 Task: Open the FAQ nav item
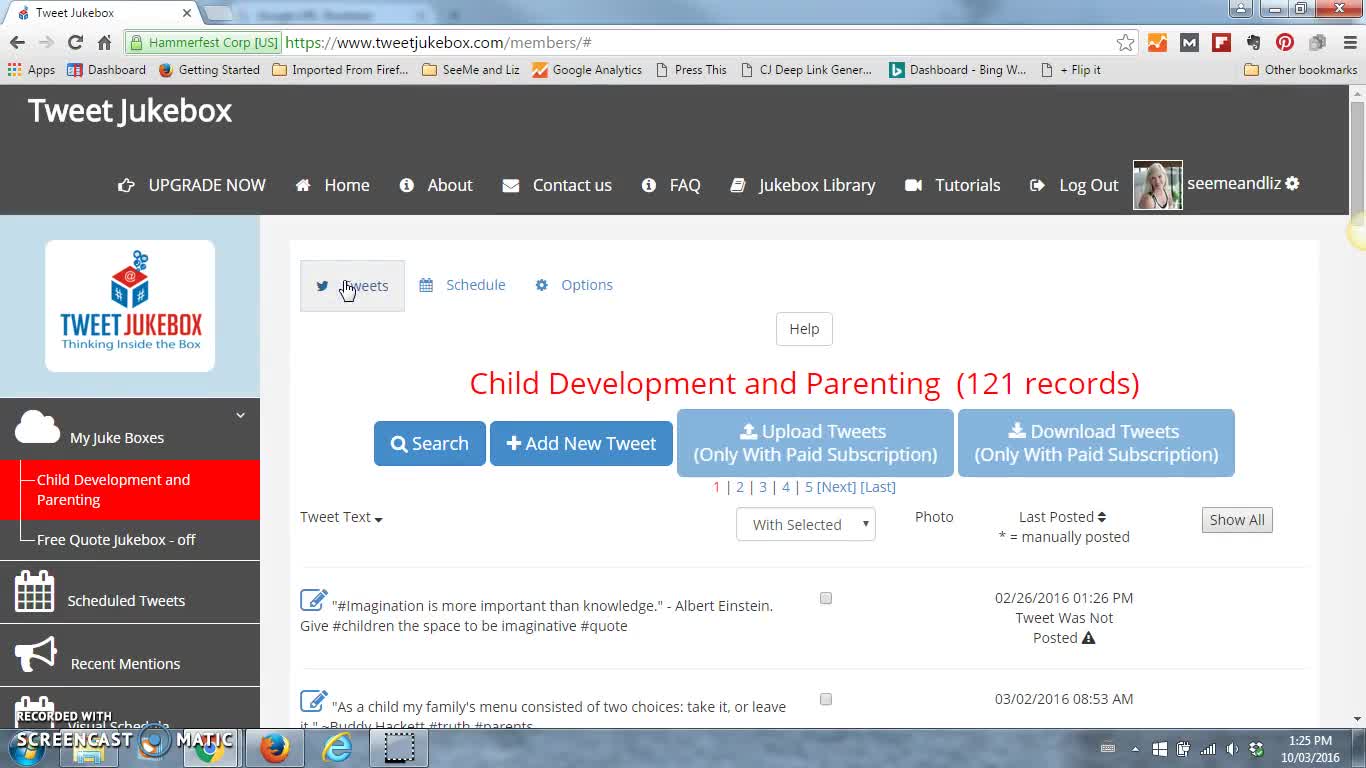[671, 185]
